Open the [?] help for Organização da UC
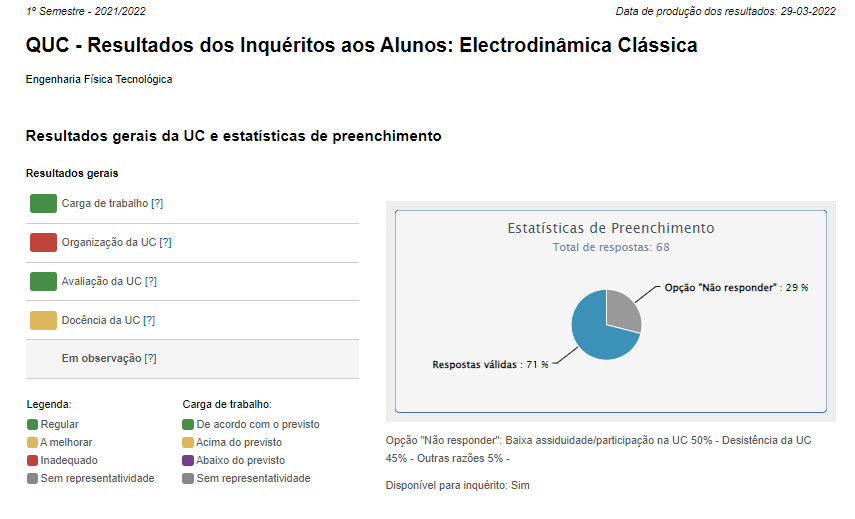 166,243
